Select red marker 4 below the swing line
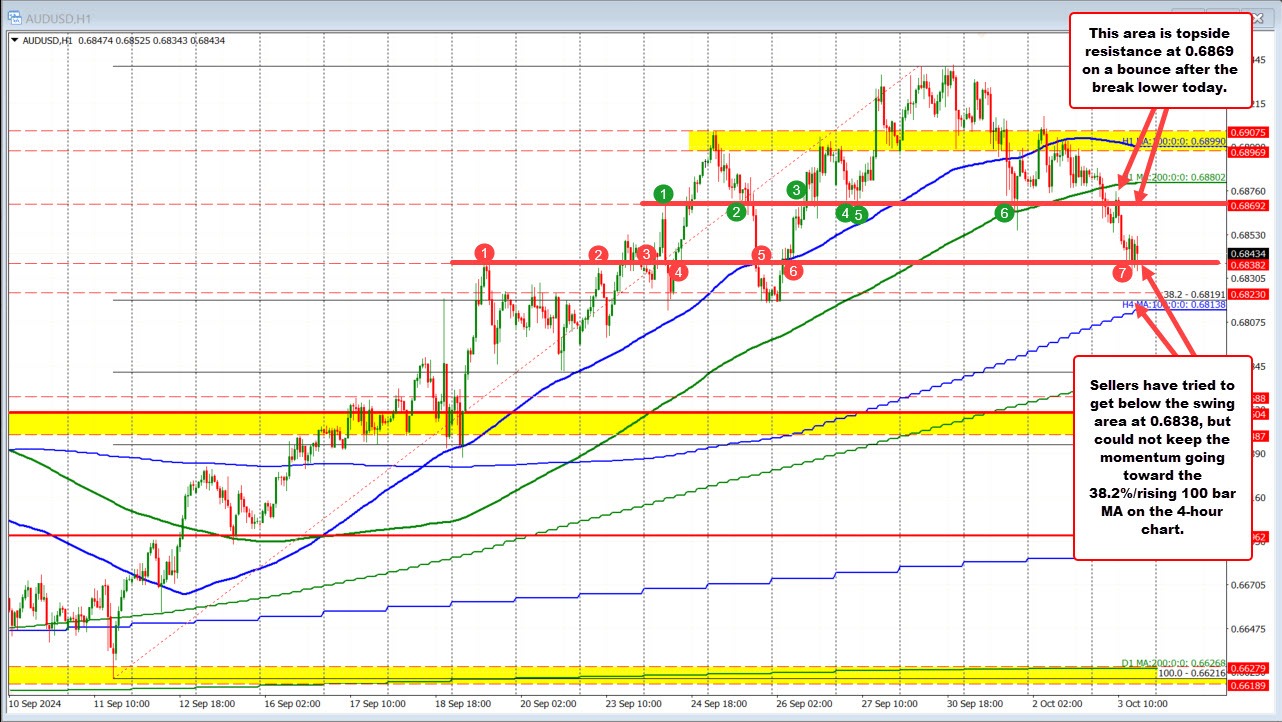This screenshot has height=722, width=1282. (679, 271)
